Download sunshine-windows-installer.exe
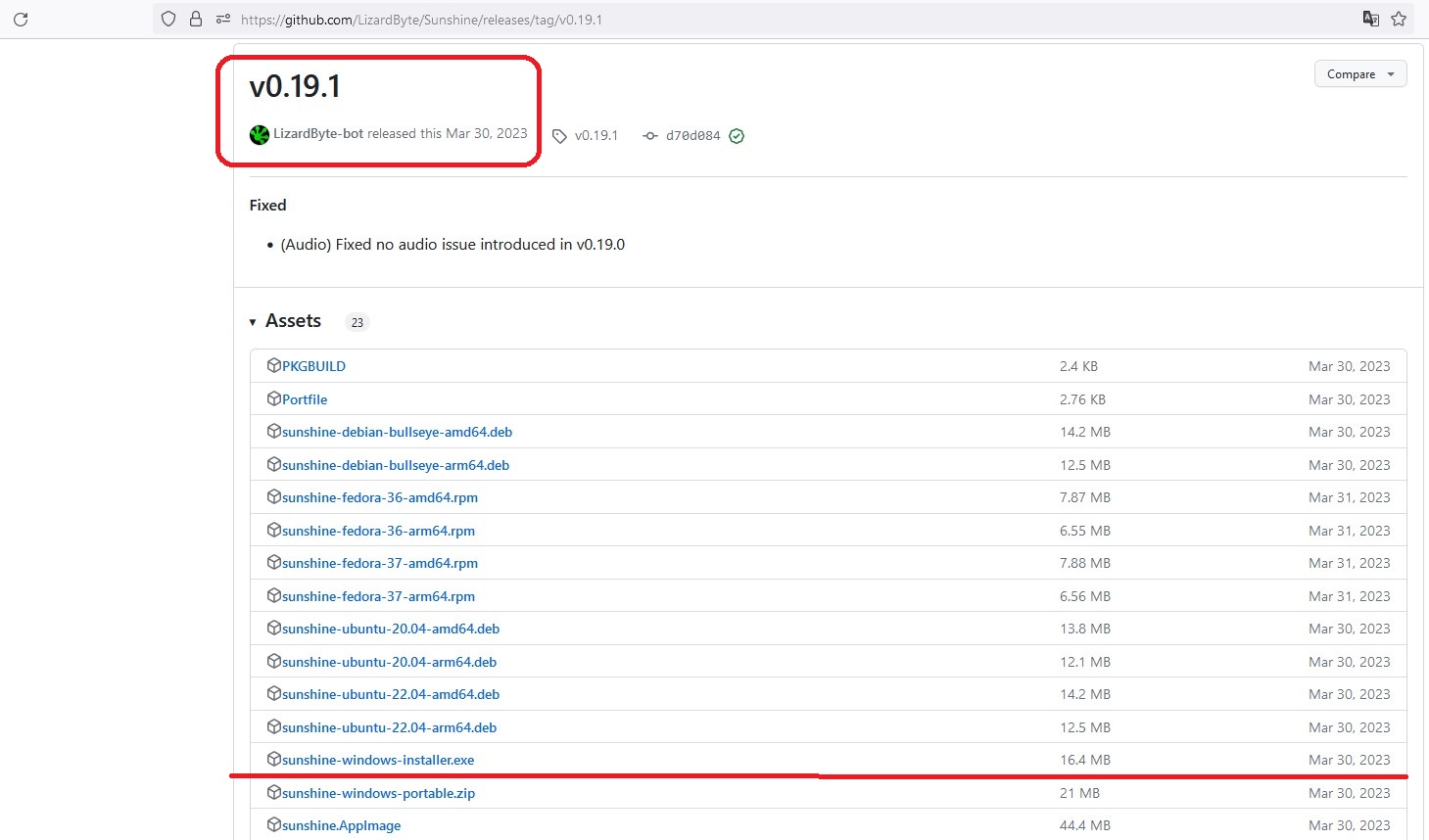 (378, 760)
